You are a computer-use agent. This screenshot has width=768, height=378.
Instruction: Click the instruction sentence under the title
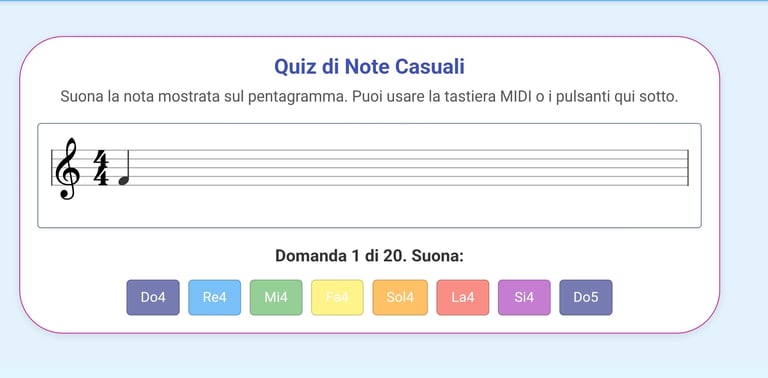click(x=369, y=96)
